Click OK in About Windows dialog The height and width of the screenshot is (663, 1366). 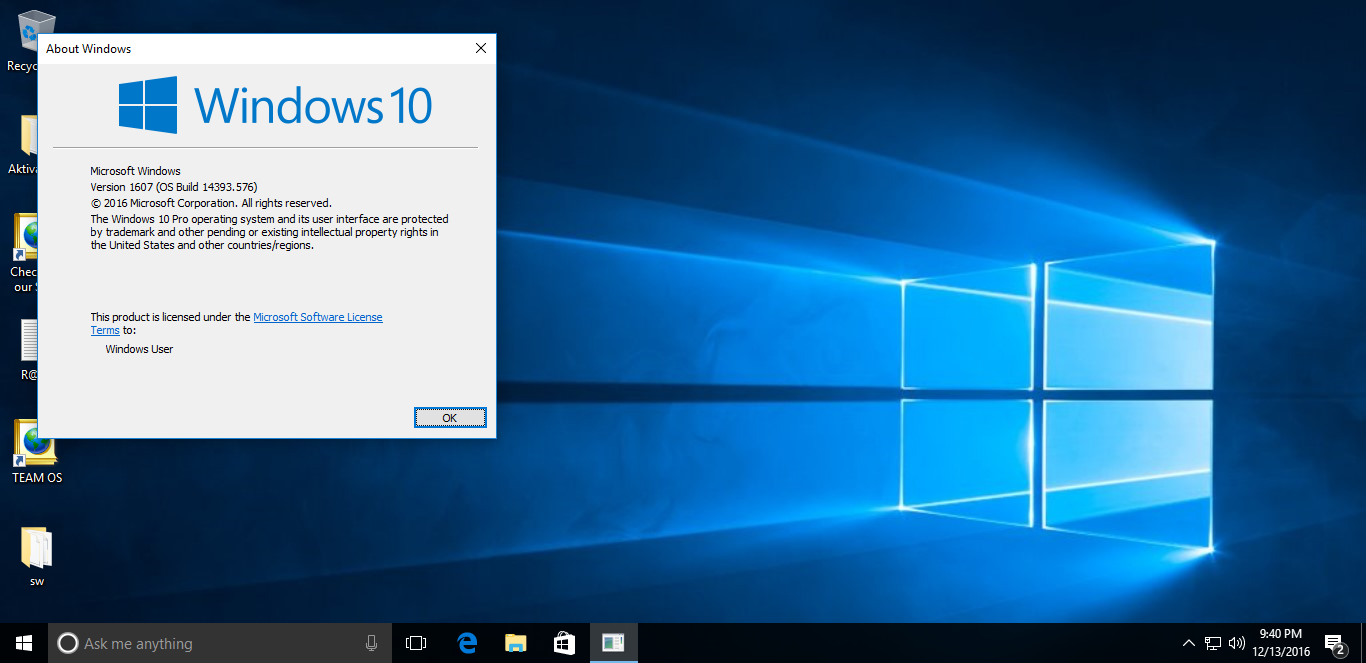[450, 418]
